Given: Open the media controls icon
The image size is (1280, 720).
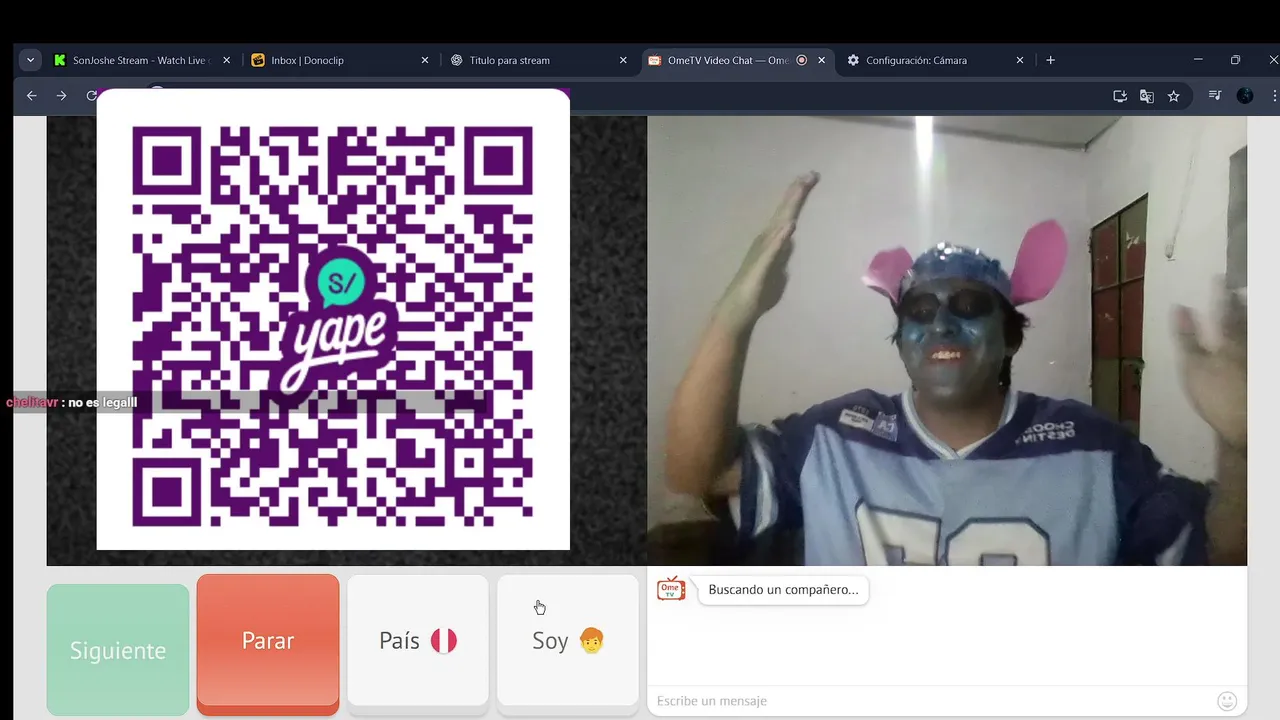Looking at the screenshot, I should point(1215,96).
